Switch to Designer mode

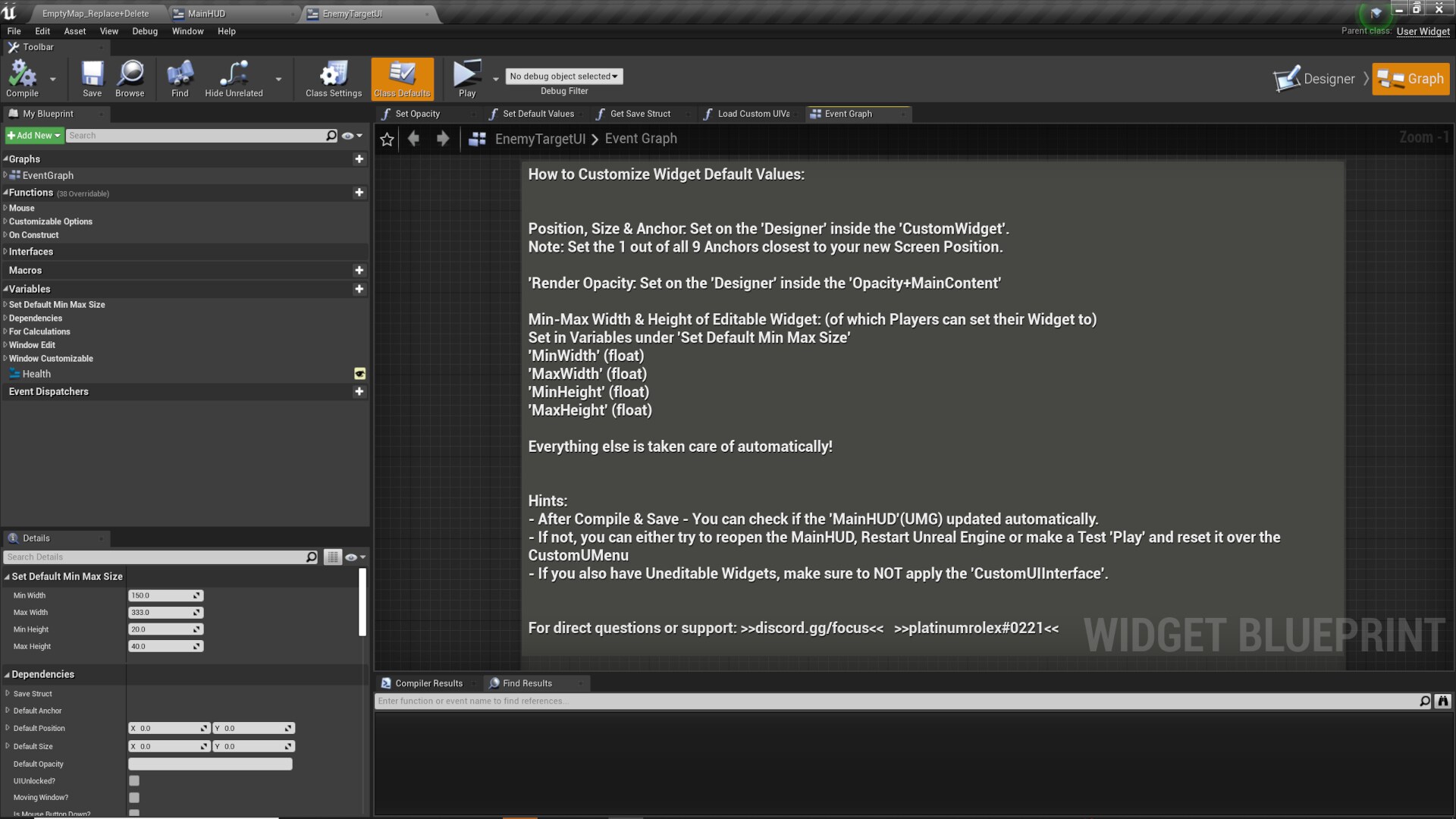pyautogui.click(x=1314, y=79)
